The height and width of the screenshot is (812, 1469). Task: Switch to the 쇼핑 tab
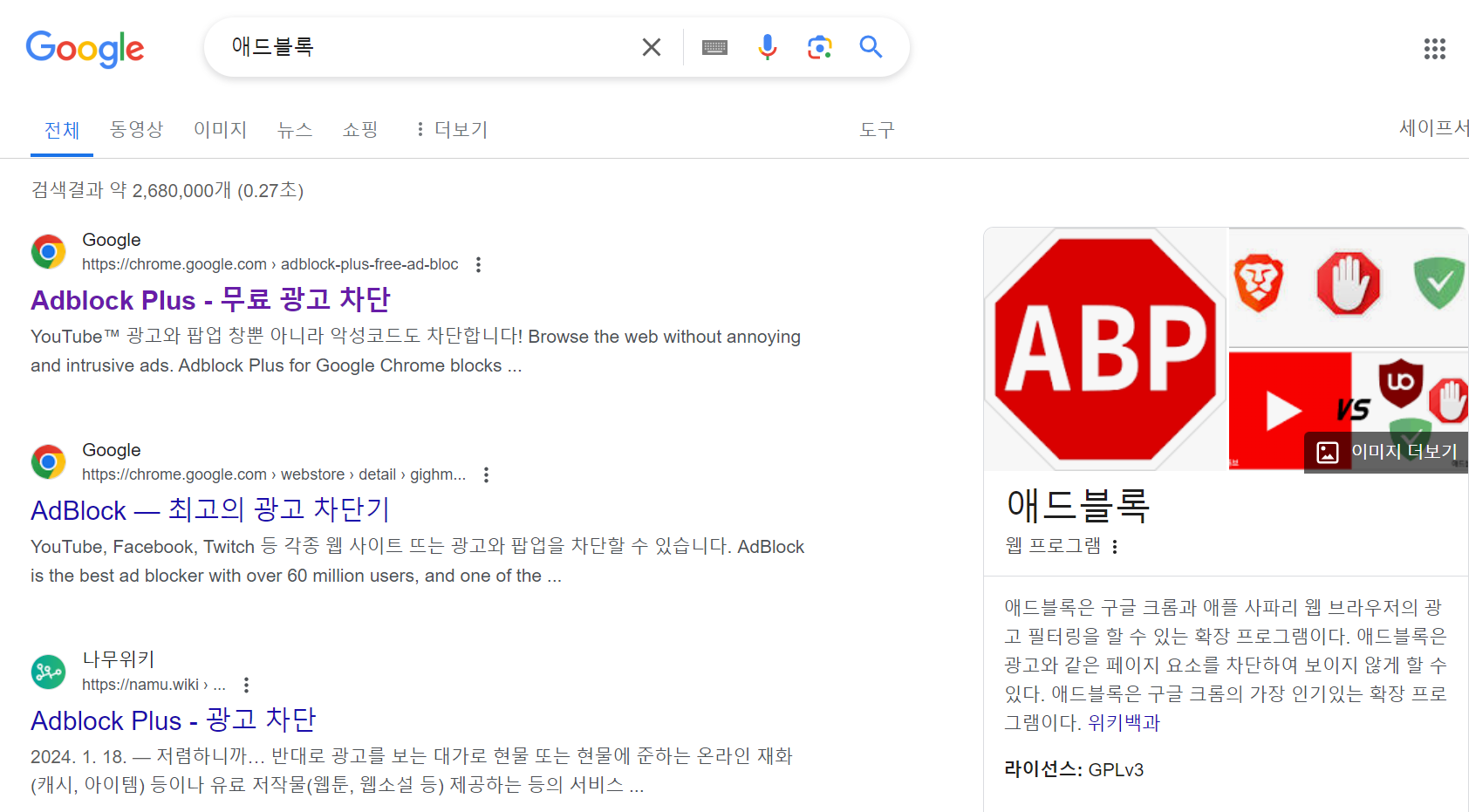[360, 129]
